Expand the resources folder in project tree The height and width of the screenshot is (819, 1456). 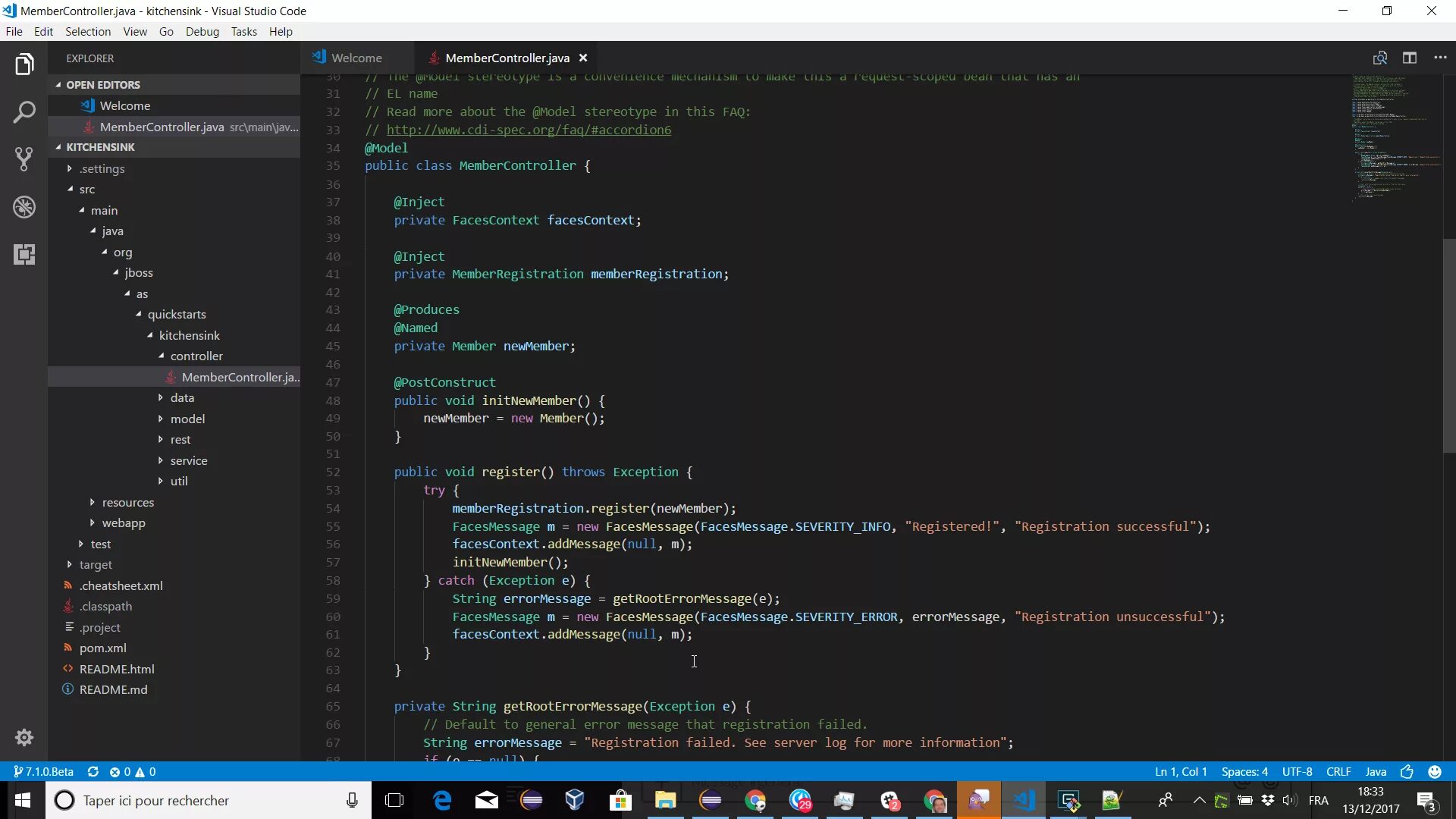click(x=91, y=502)
